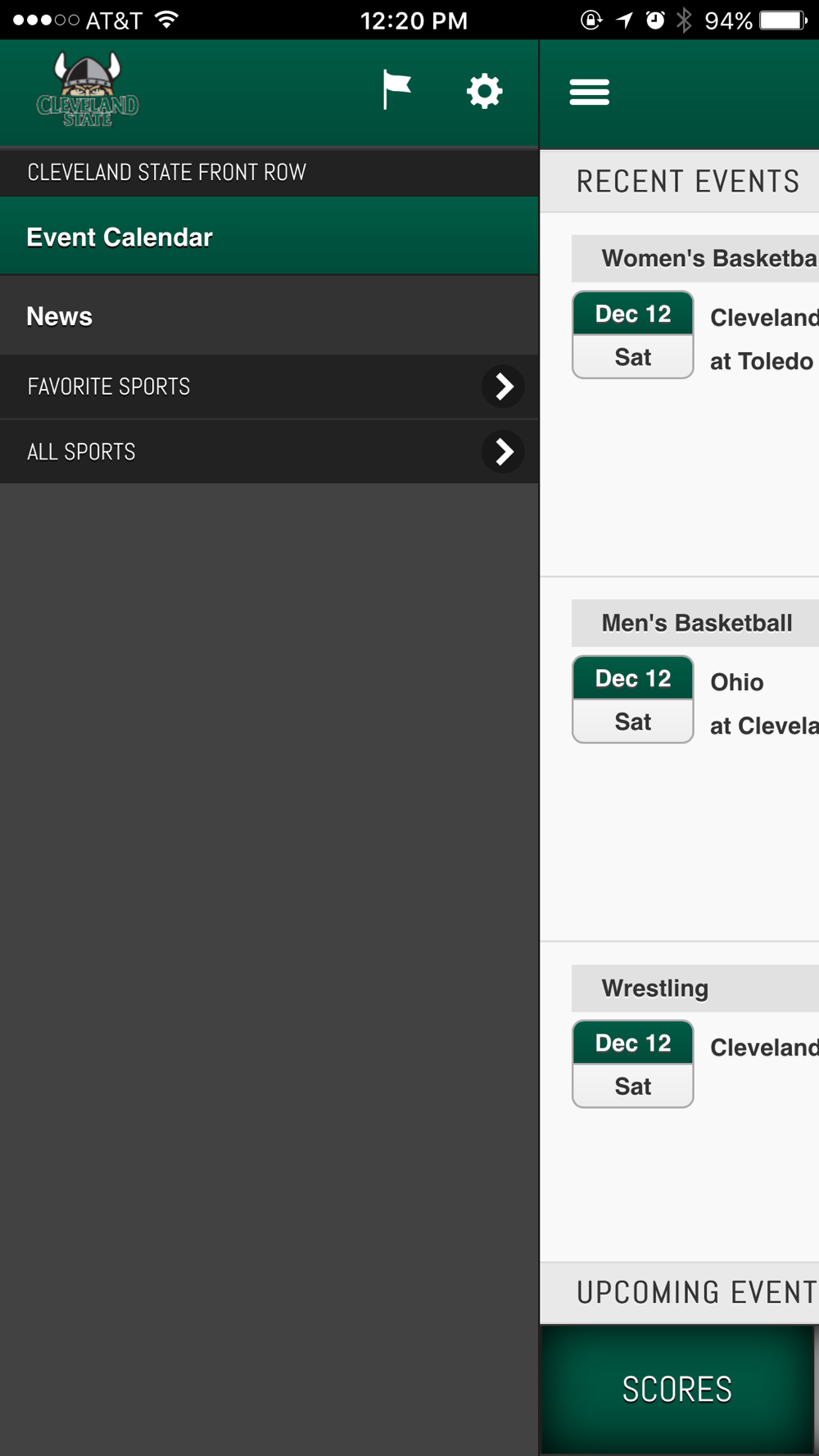Expand Favorite Sports chevron arrow

coord(503,387)
